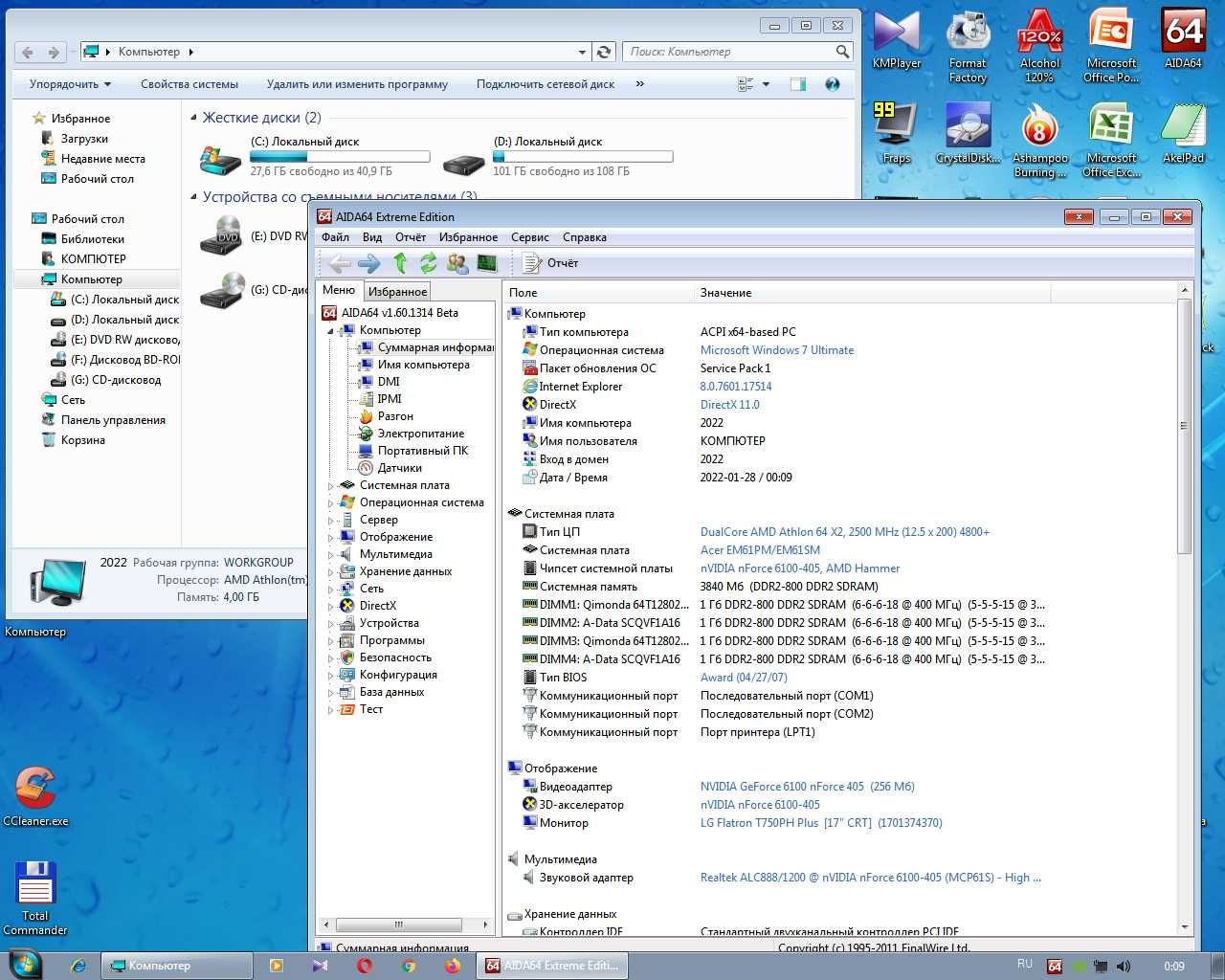The image size is (1225, 980).
Task: Click the AIDA64 back arrow toolbar icon
Action: (x=339, y=263)
